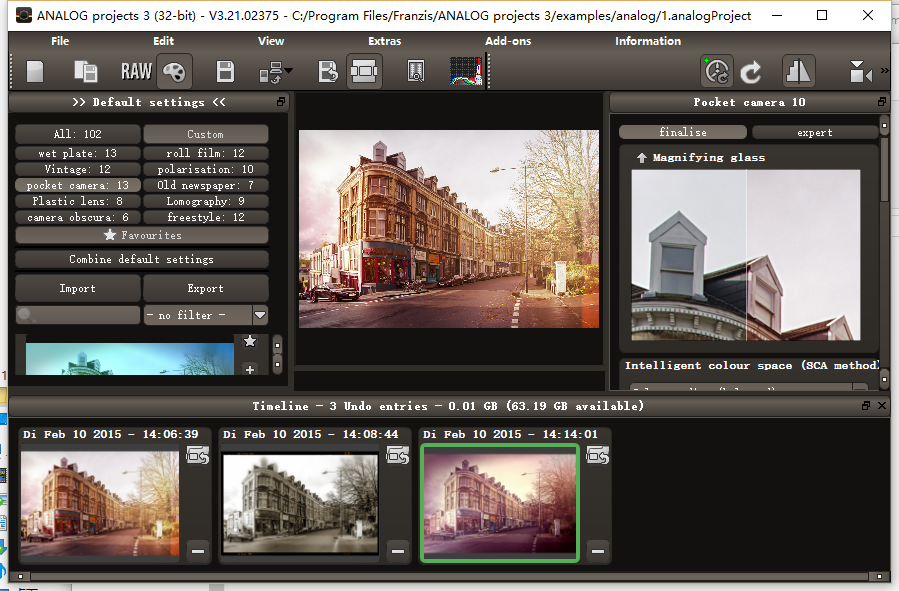This screenshot has height=591, width=899.
Task: Click Combine default settings button
Action: [142, 259]
